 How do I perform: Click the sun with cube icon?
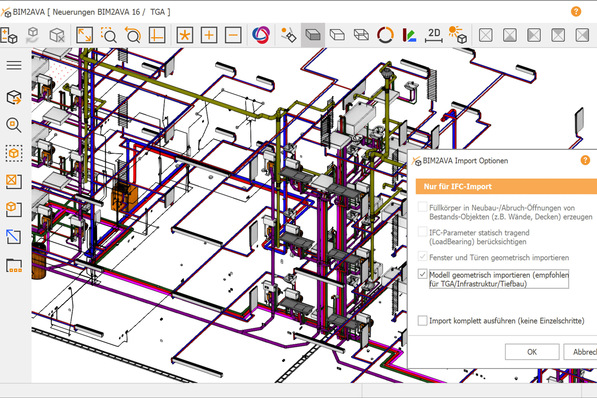(458, 35)
